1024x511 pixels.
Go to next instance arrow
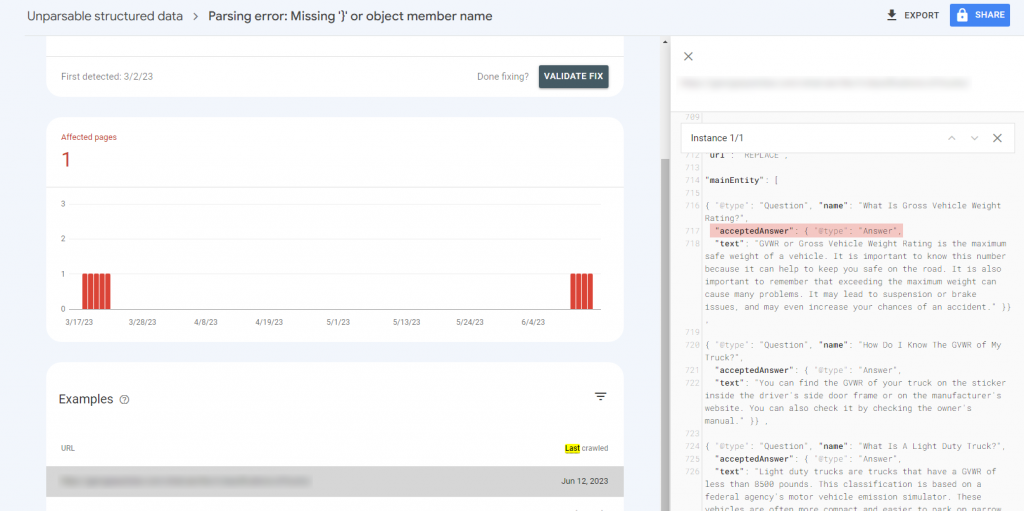tap(974, 138)
